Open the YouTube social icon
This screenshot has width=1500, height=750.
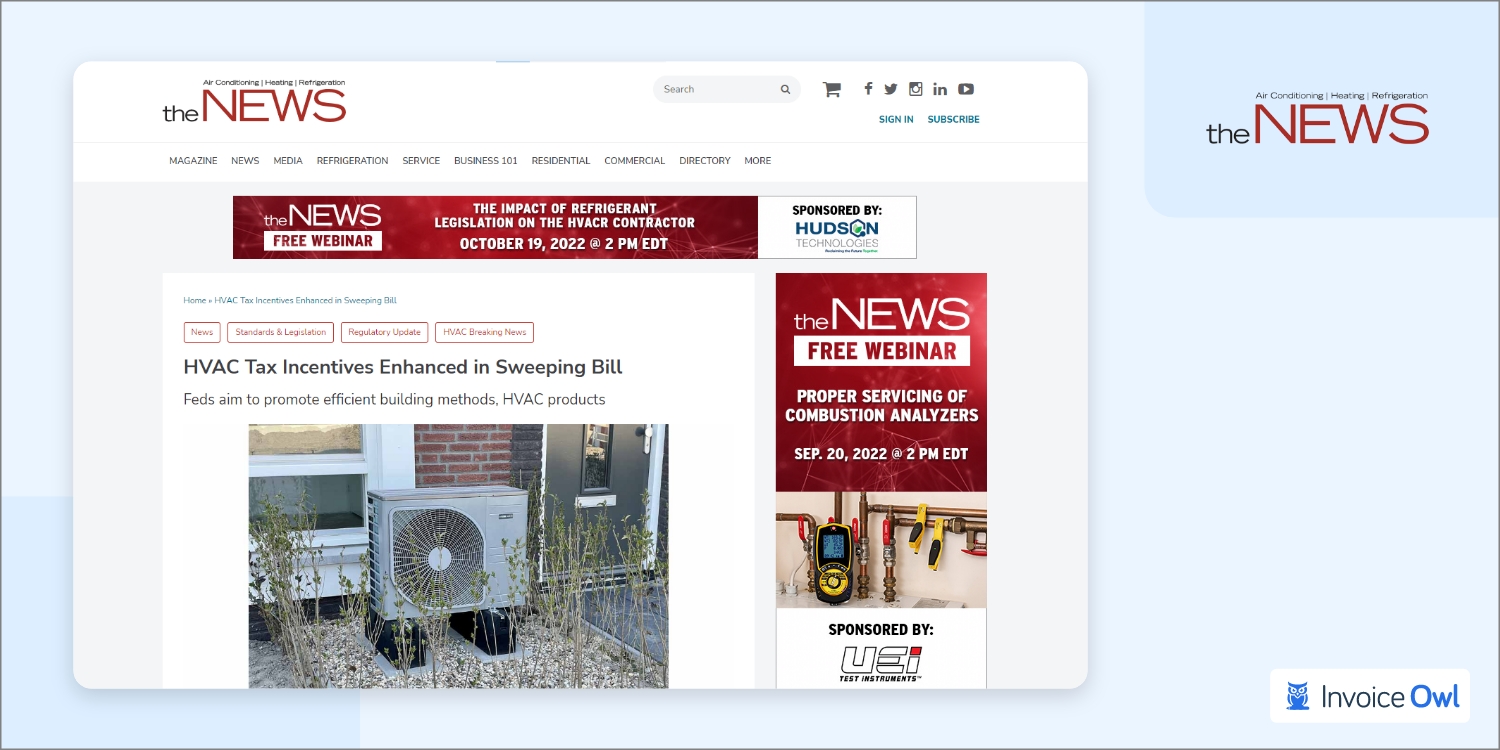966,89
